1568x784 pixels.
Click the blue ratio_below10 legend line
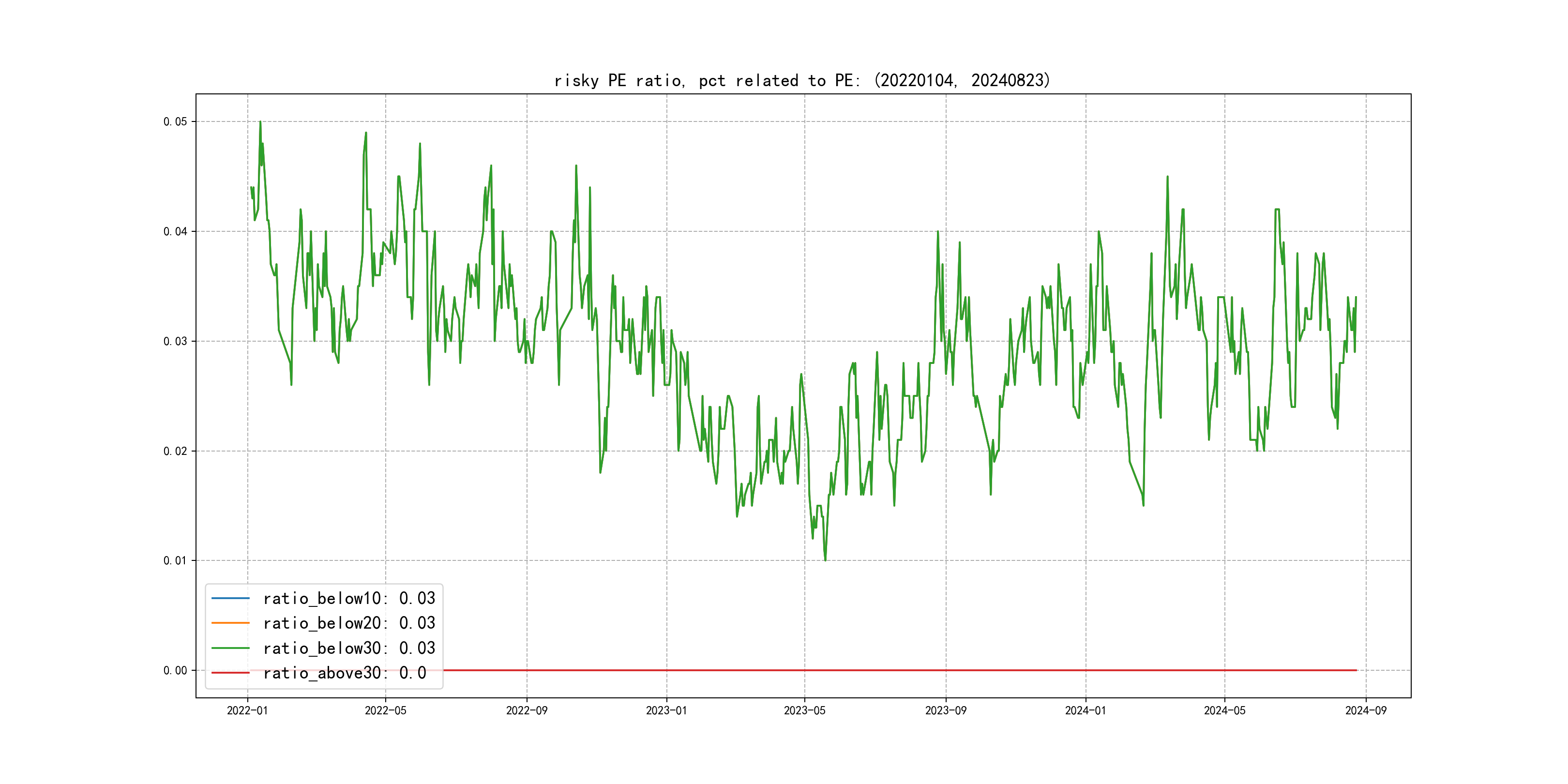pyautogui.click(x=230, y=598)
